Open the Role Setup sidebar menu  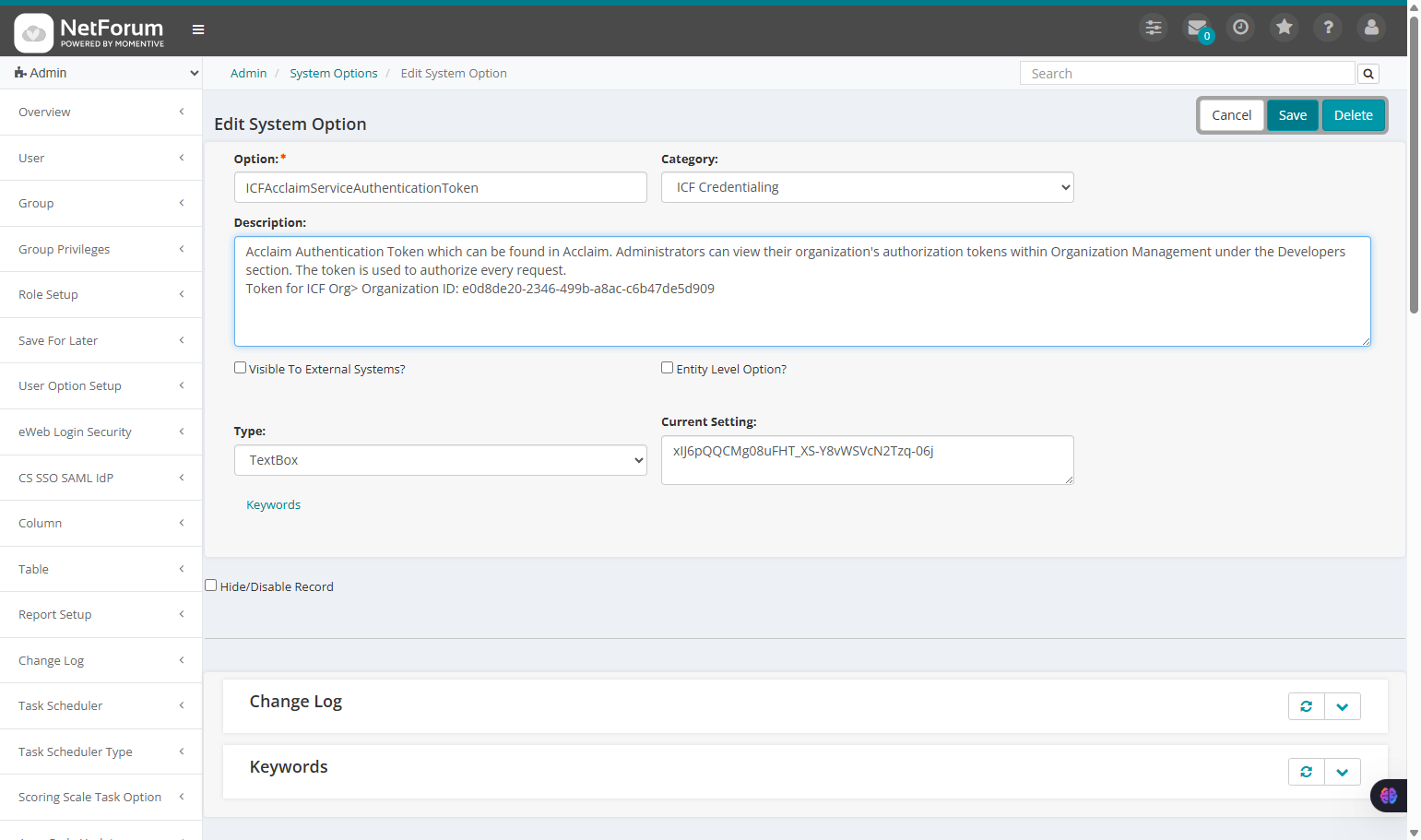click(101, 295)
